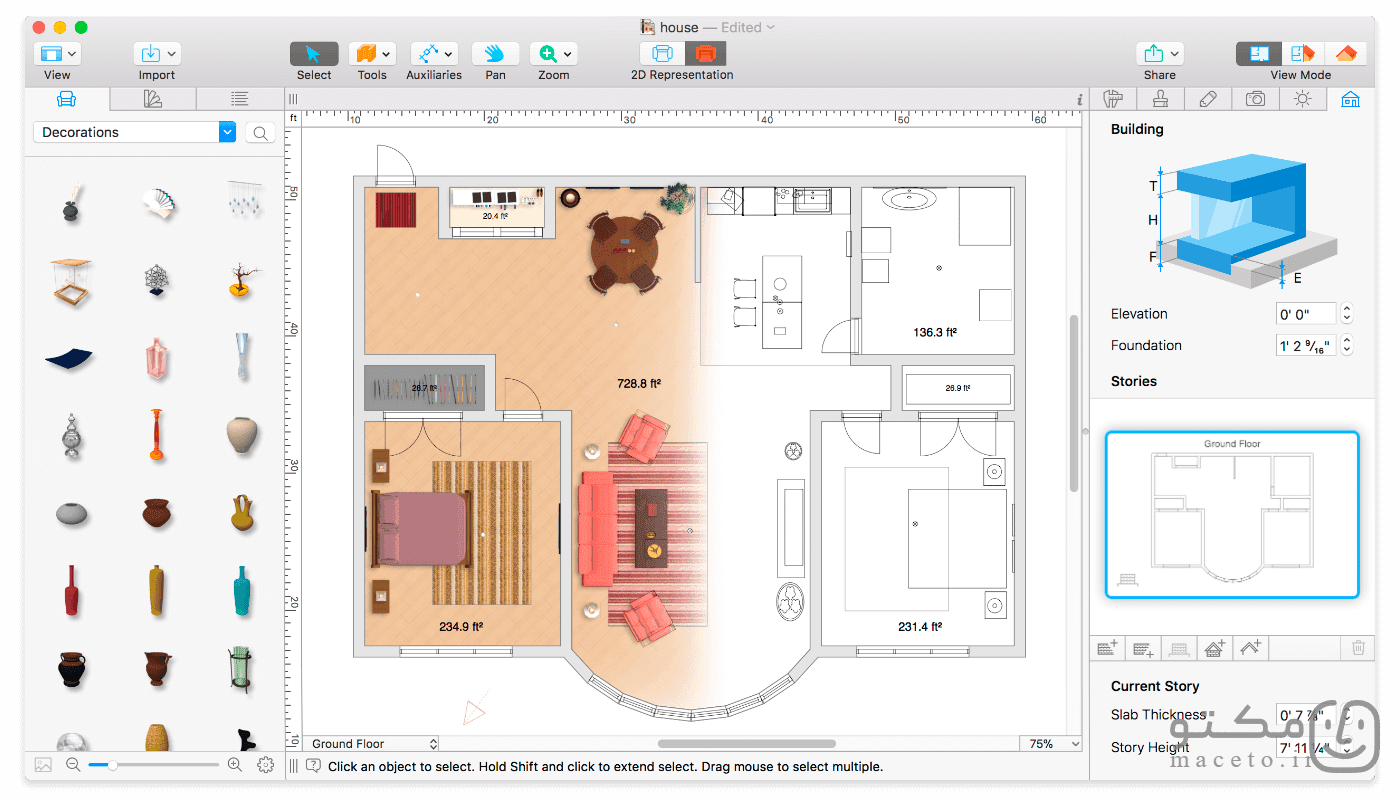Click the Foundation value stepper

1347,345
